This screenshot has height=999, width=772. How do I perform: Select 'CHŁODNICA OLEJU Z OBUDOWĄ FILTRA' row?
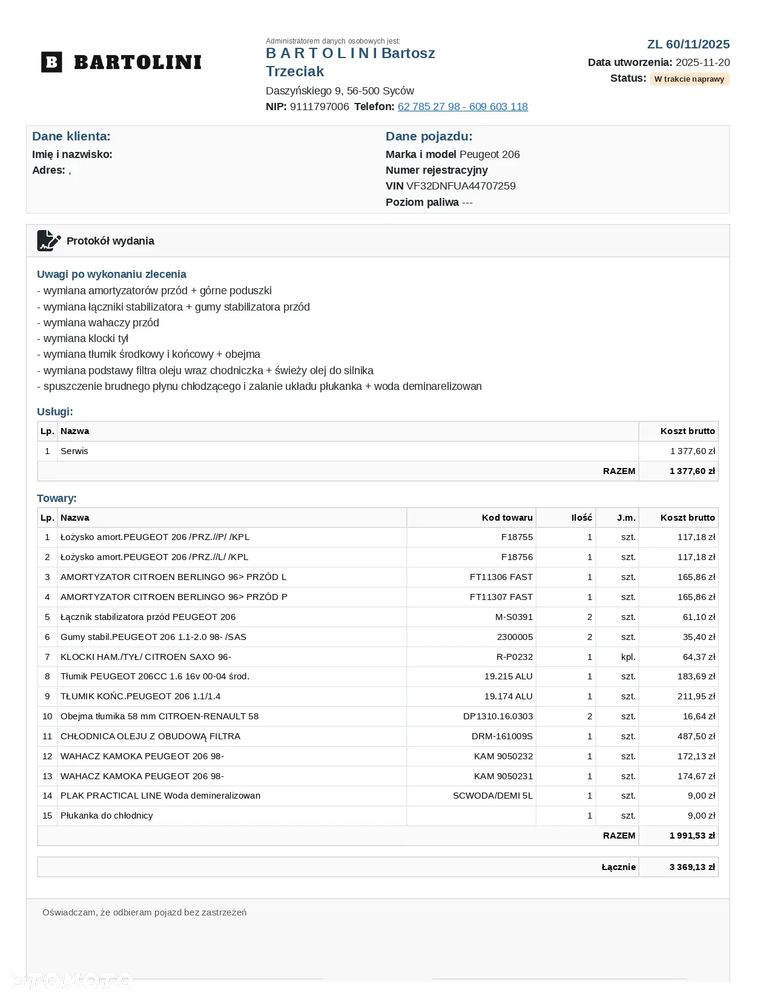(378, 737)
